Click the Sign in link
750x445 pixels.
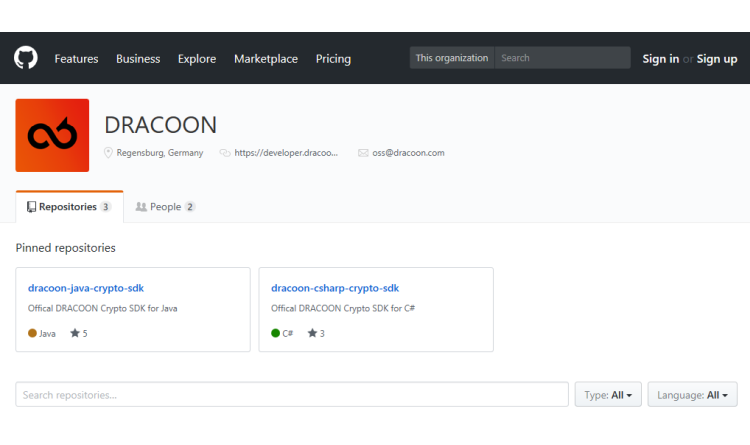point(660,59)
